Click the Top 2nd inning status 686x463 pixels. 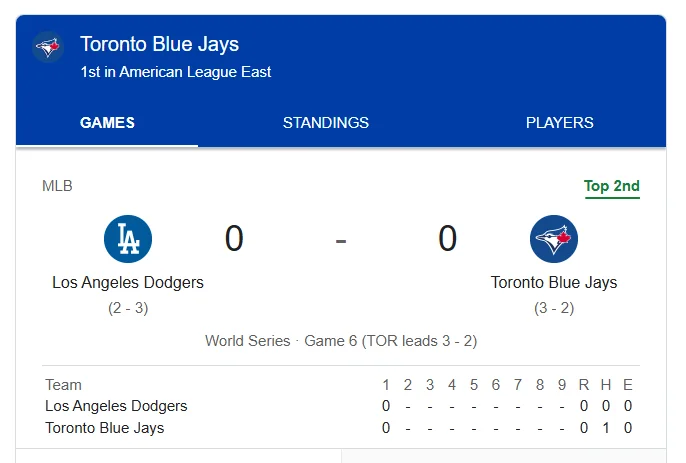click(x=612, y=186)
